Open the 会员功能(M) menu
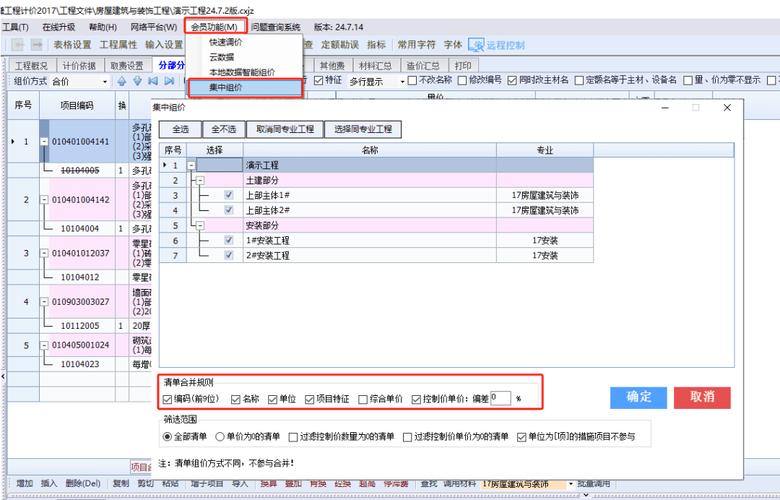This screenshot has width=780, height=500. (x=215, y=27)
